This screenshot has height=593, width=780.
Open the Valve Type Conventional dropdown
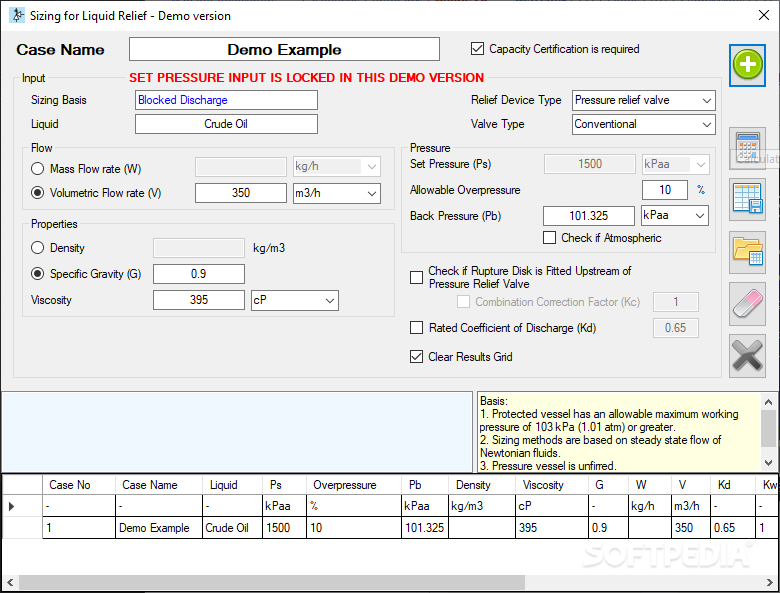point(706,124)
